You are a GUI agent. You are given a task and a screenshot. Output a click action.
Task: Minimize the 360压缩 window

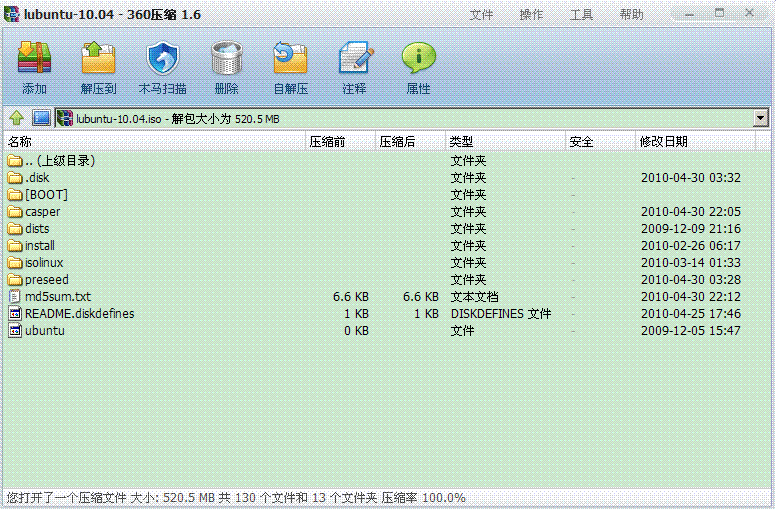coord(689,14)
